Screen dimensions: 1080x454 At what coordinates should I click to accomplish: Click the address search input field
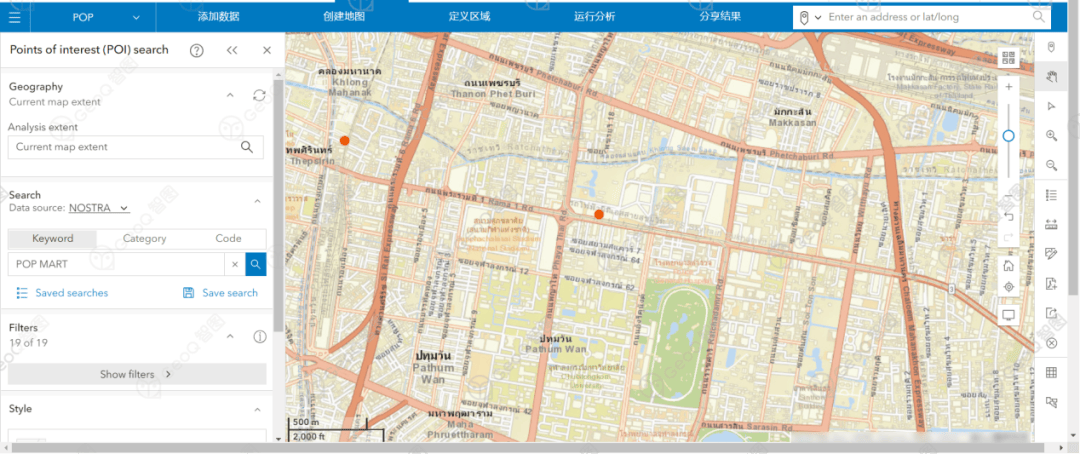coord(928,17)
